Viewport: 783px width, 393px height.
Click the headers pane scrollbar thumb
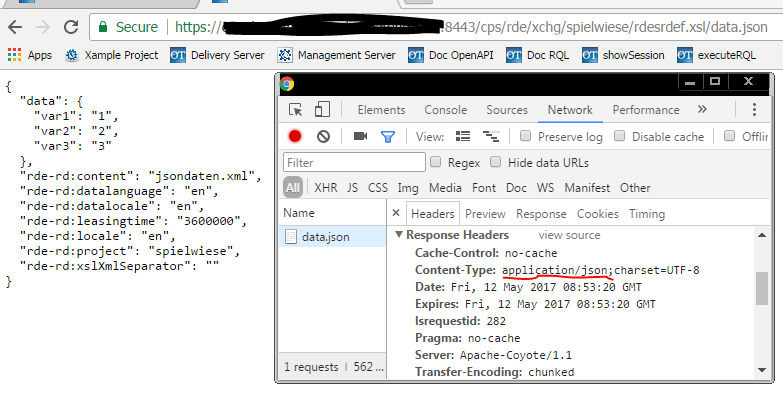coord(762,288)
